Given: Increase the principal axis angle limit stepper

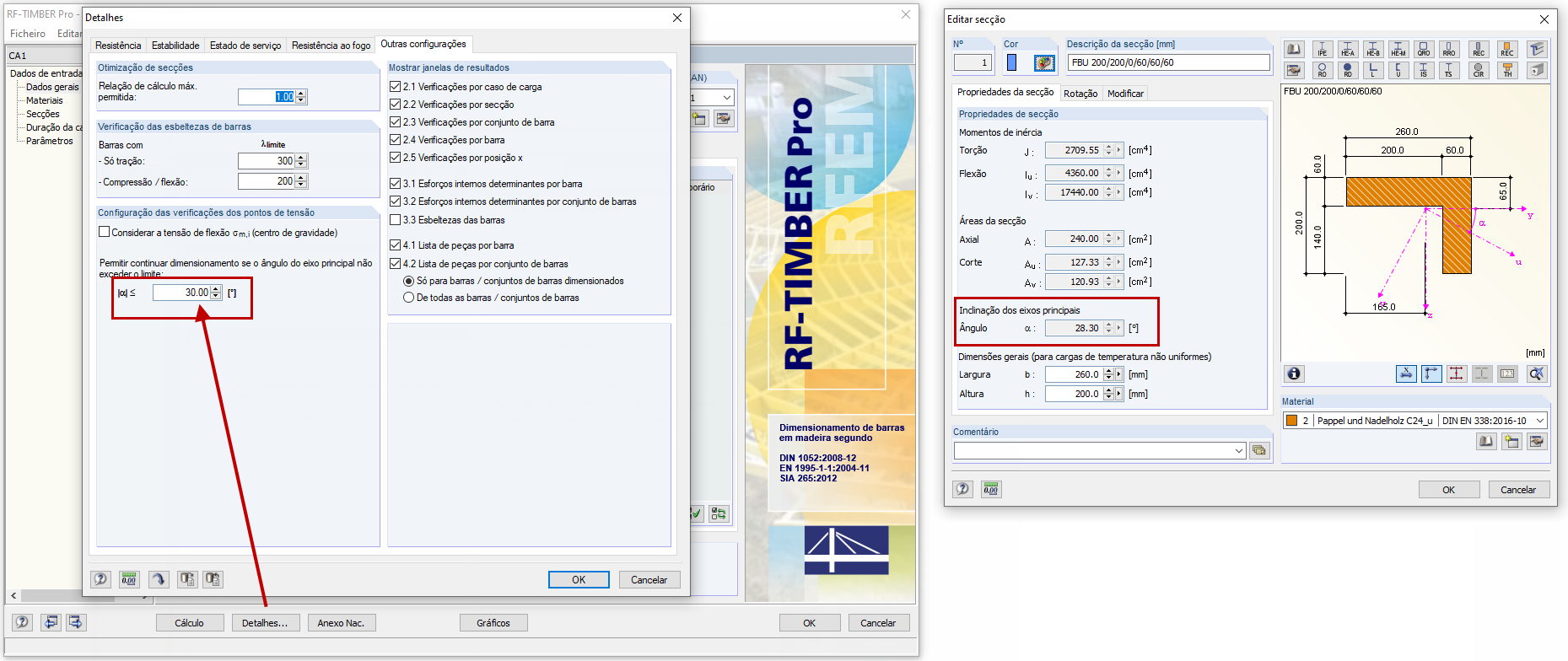Looking at the screenshot, I should pos(216,289).
